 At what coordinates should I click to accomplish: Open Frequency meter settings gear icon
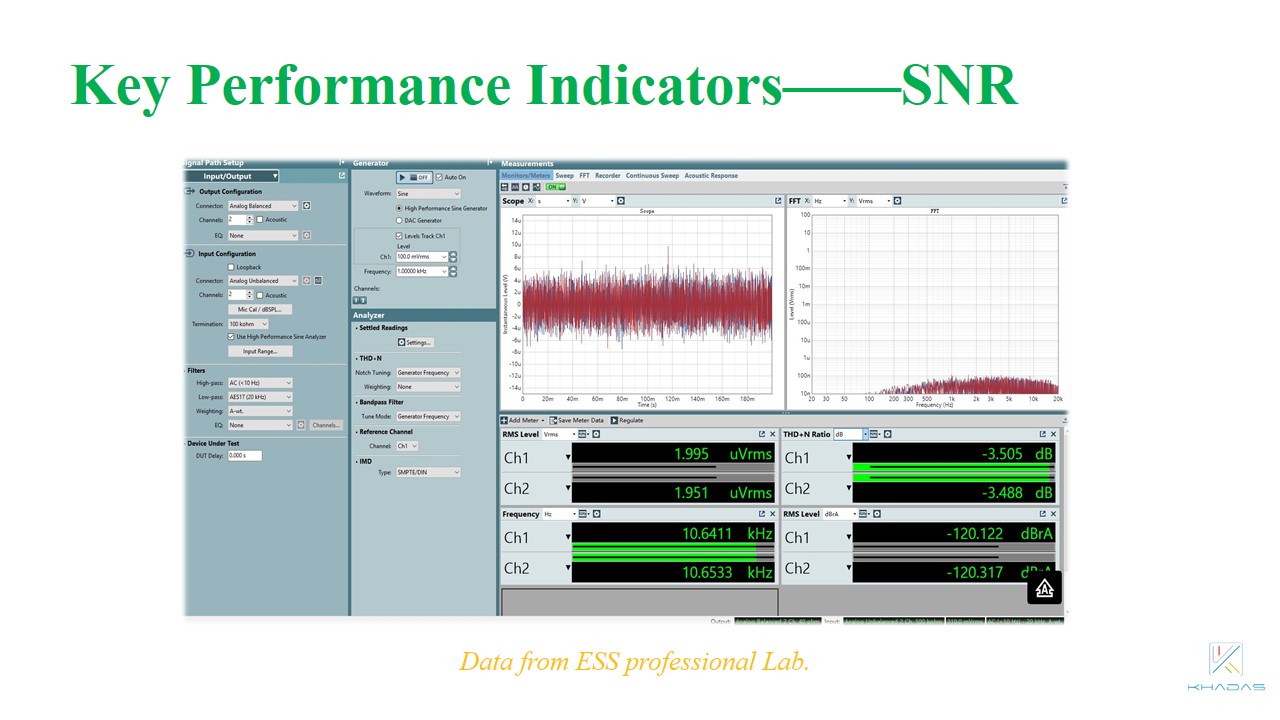coord(596,514)
